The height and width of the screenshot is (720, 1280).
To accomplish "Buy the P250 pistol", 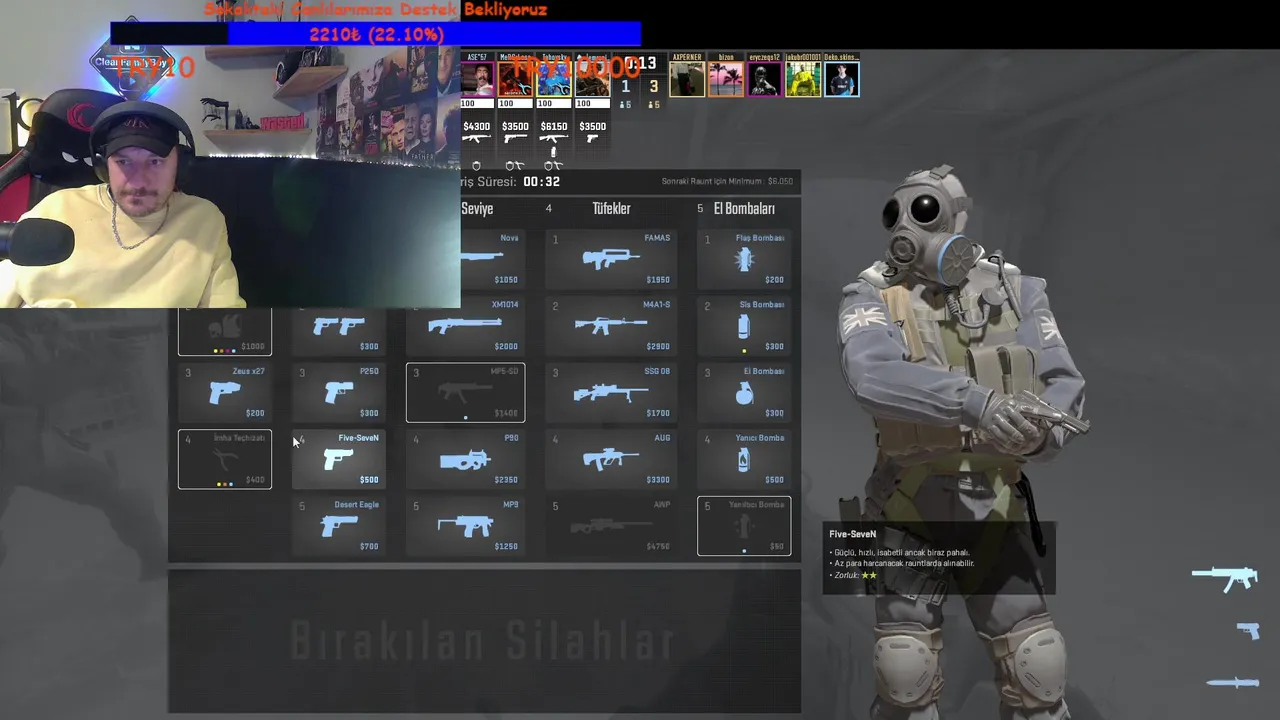I will [338, 393].
